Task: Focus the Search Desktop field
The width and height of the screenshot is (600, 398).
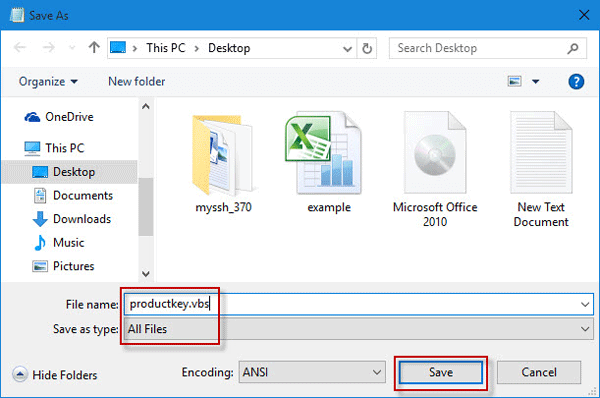Action: 488,48
